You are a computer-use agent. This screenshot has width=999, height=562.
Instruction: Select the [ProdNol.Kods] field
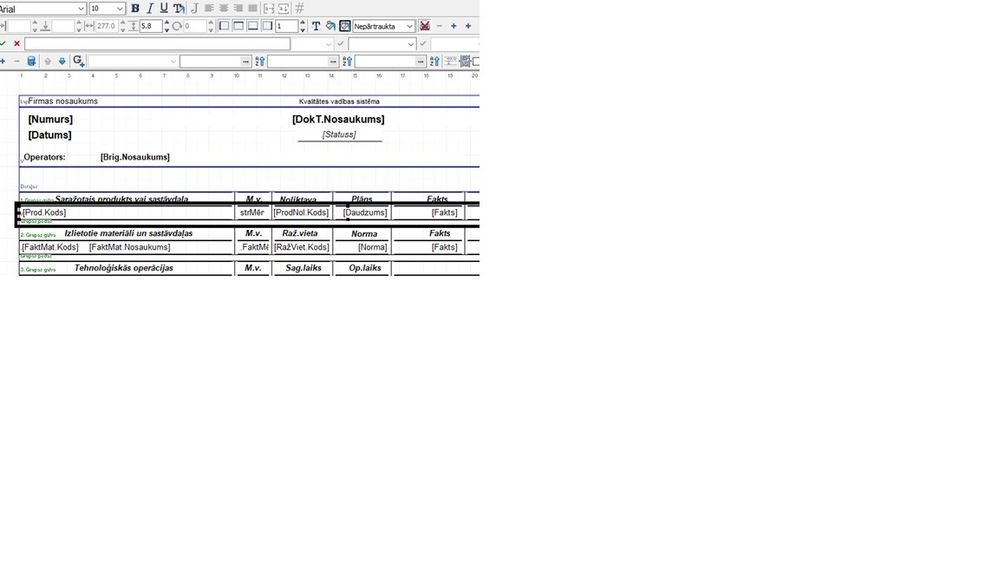pyautogui.click(x=301, y=213)
